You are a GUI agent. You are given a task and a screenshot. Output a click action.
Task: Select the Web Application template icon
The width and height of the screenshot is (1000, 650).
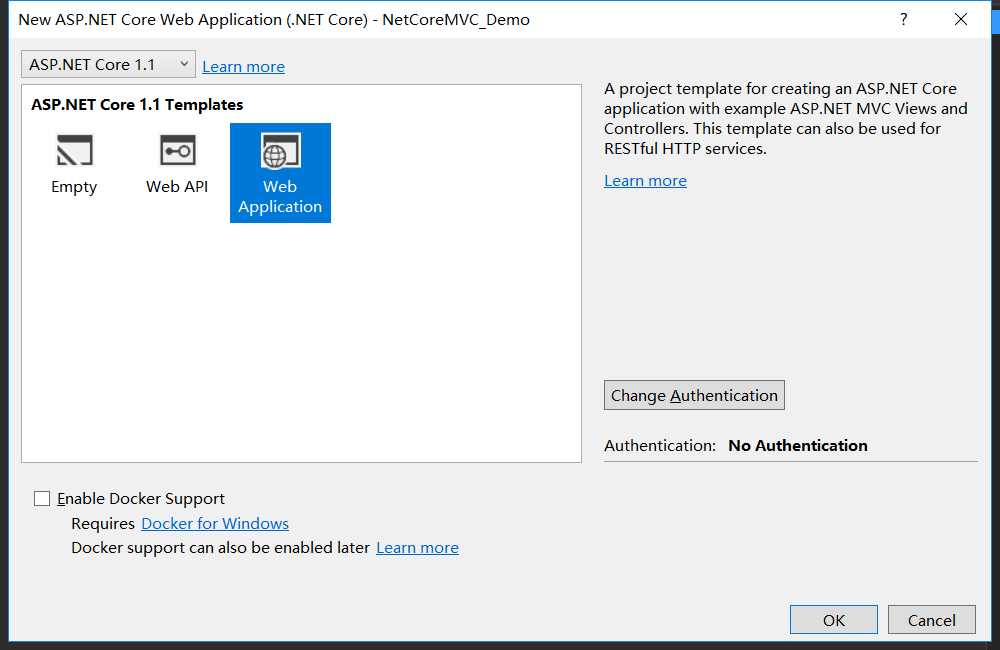point(280,151)
